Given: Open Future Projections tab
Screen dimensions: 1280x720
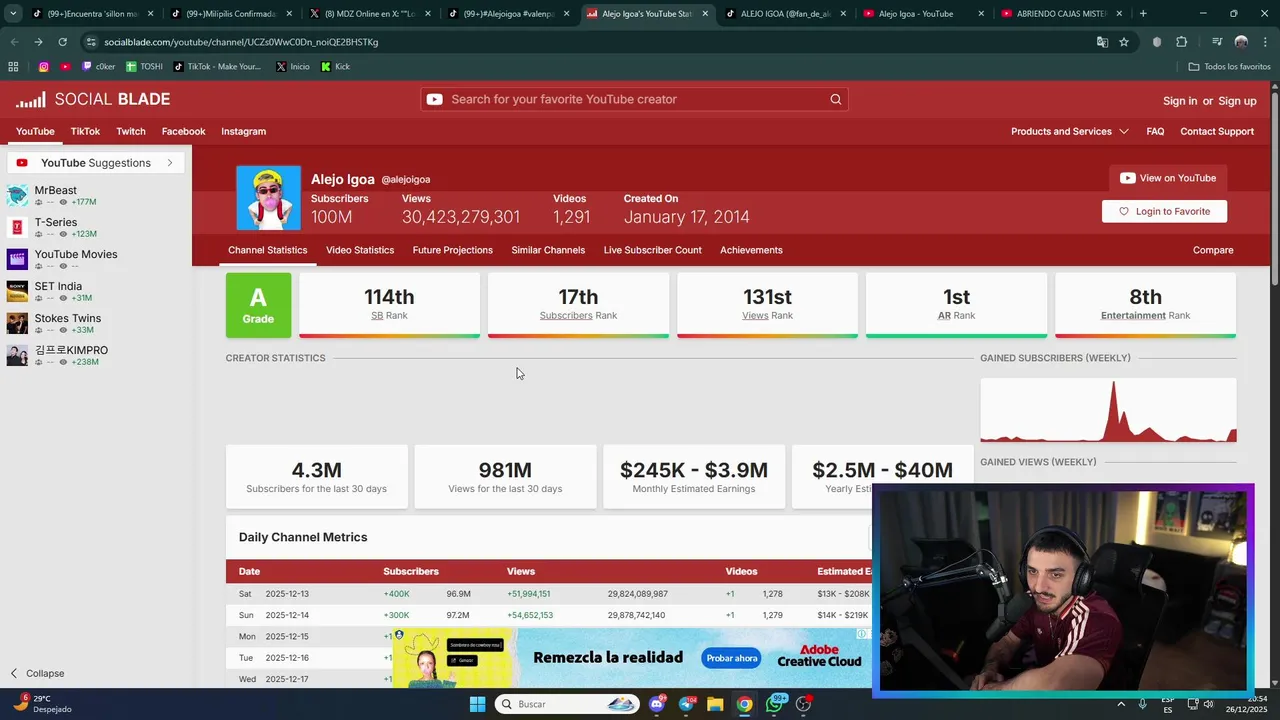Looking at the screenshot, I should click(x=452, y=250).
